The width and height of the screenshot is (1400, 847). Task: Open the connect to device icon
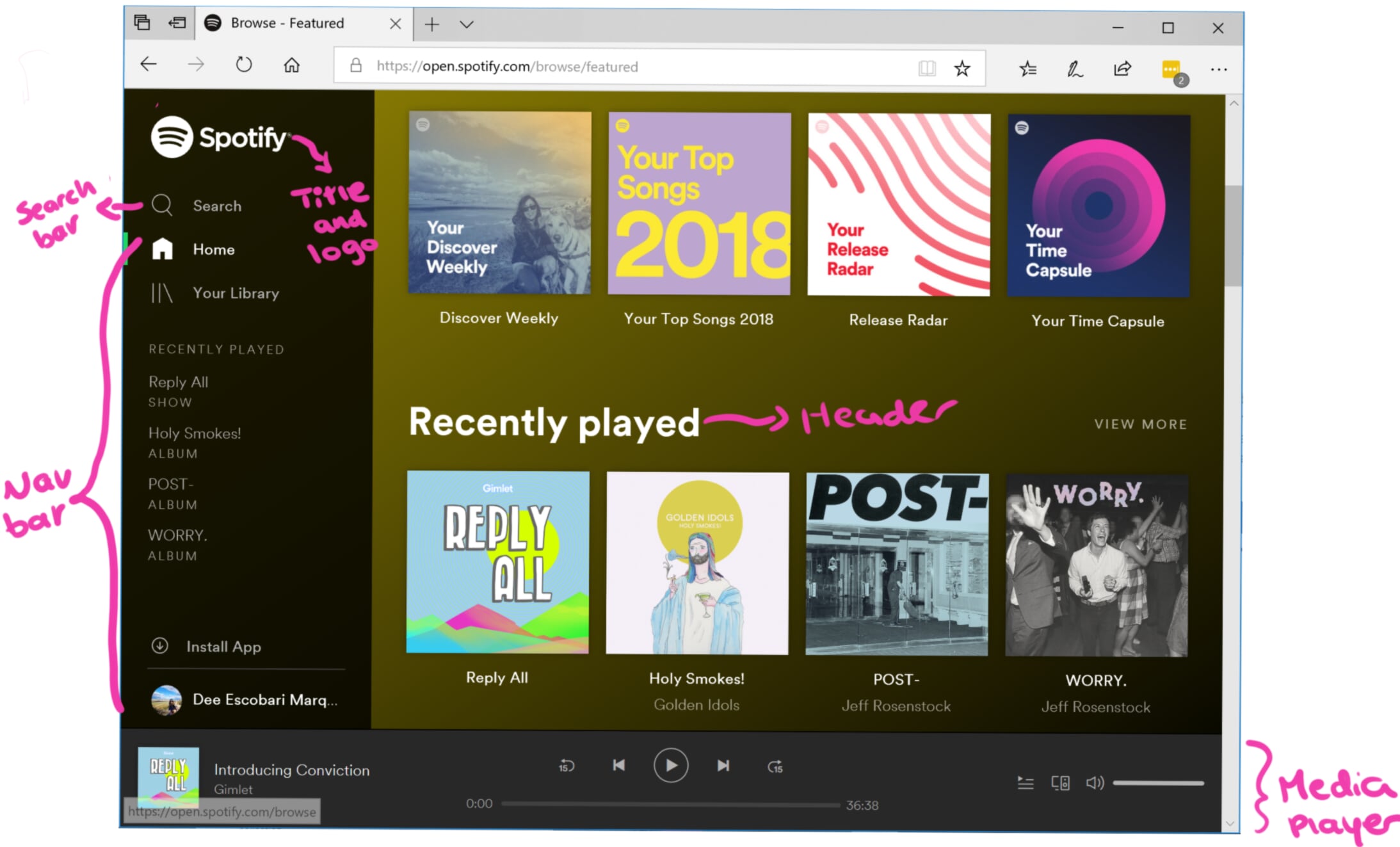click(1060, 783)
